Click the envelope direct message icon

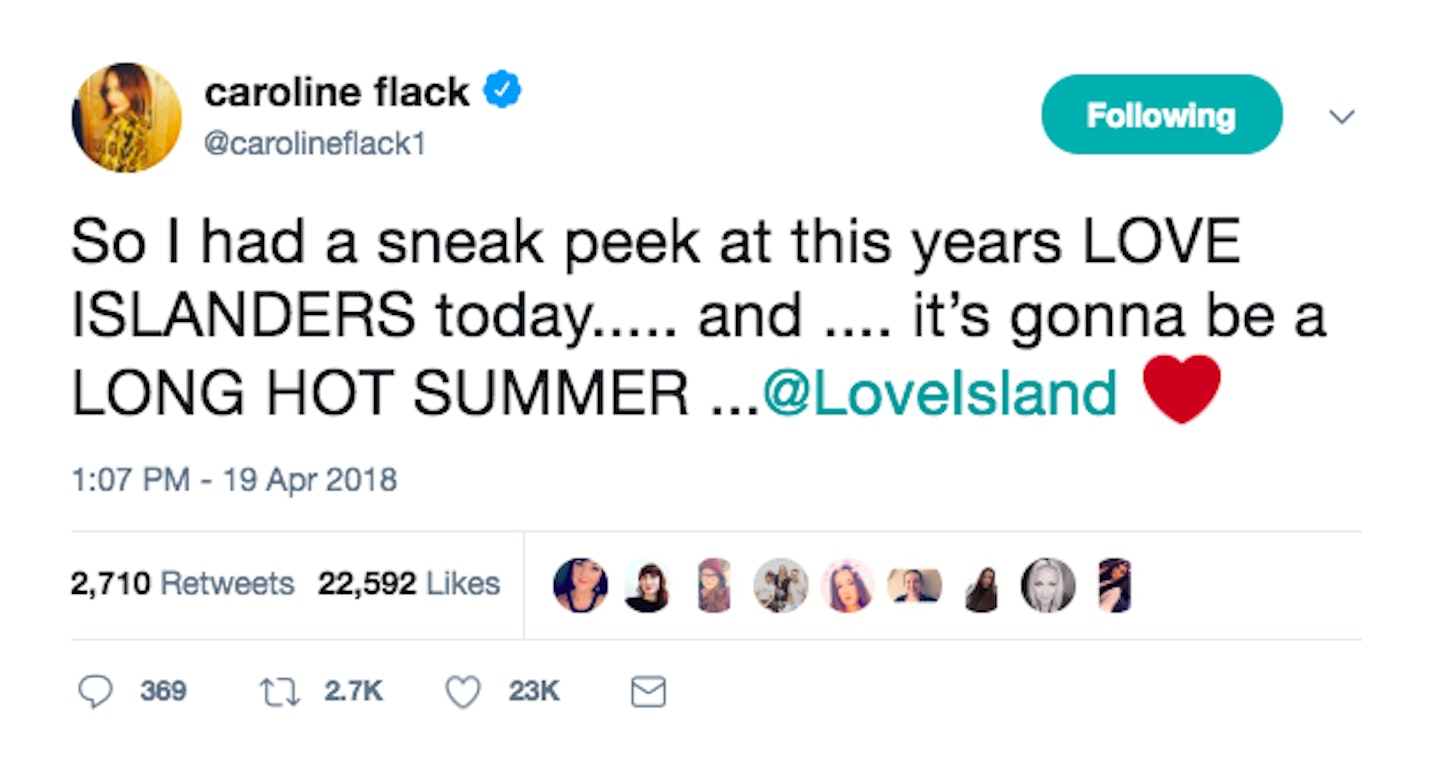tap(649, 691)
